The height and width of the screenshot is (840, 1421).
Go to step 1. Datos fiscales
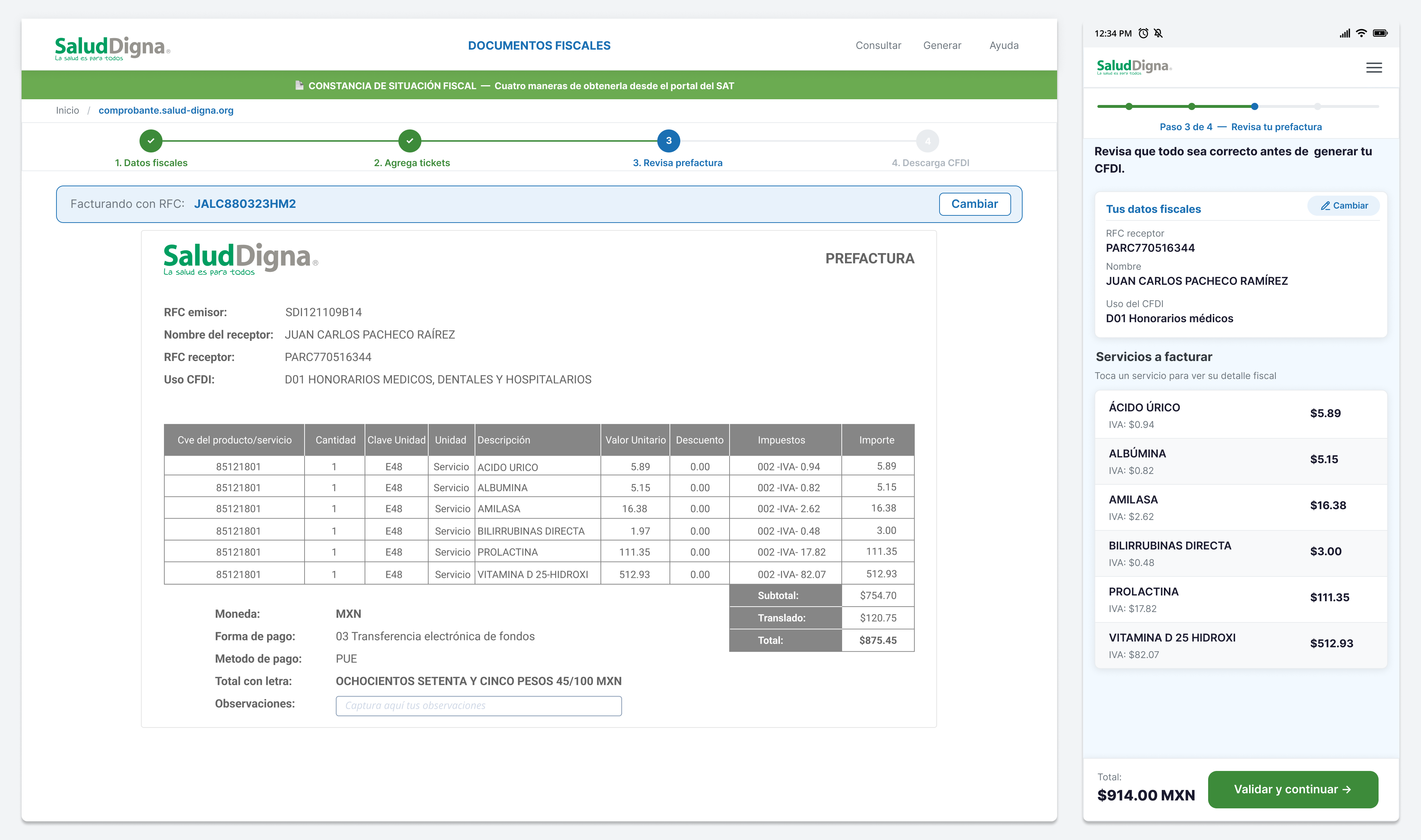tap(151, 163)
